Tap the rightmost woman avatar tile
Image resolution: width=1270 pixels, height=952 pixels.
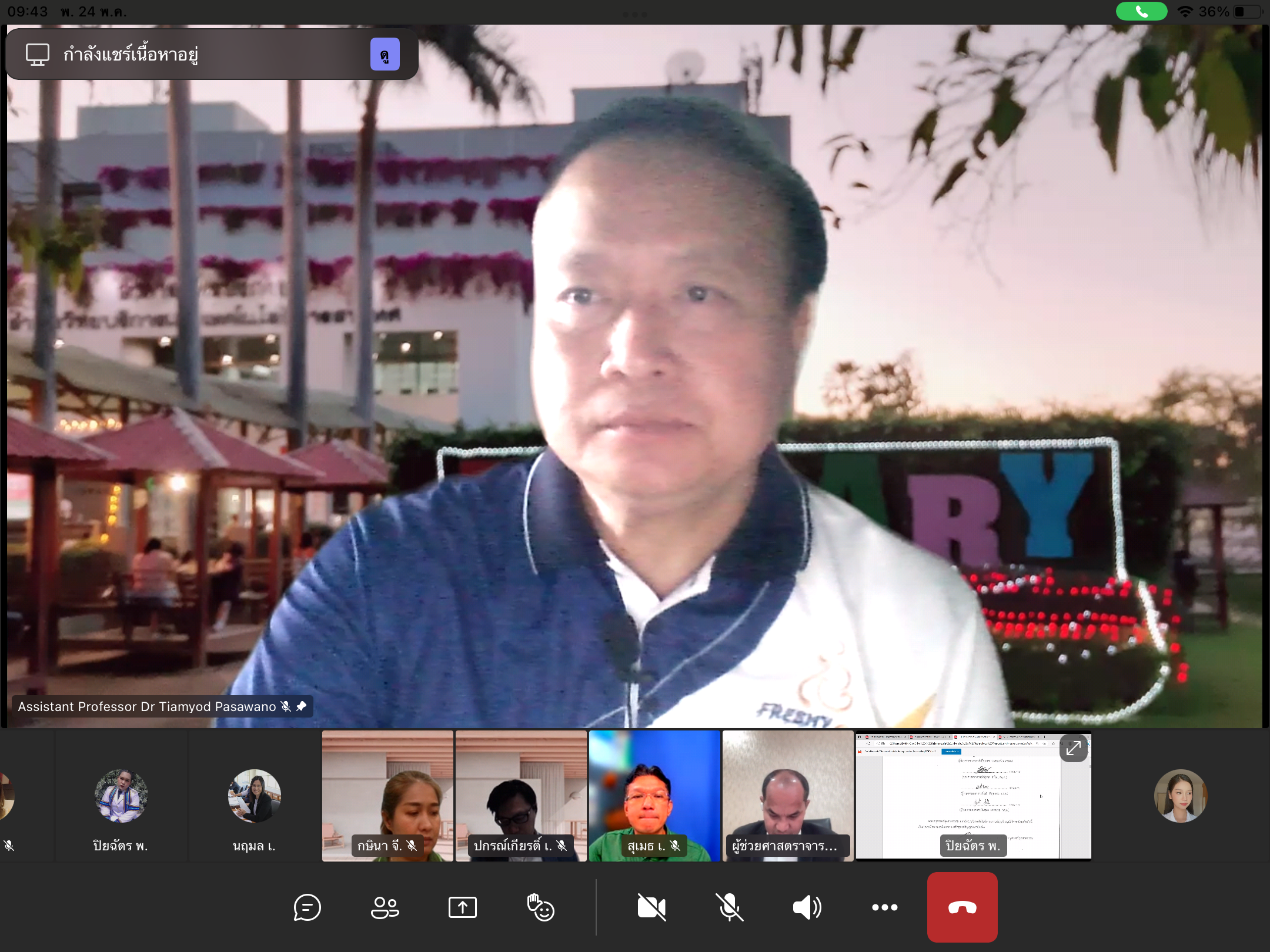coord(1181,796)
